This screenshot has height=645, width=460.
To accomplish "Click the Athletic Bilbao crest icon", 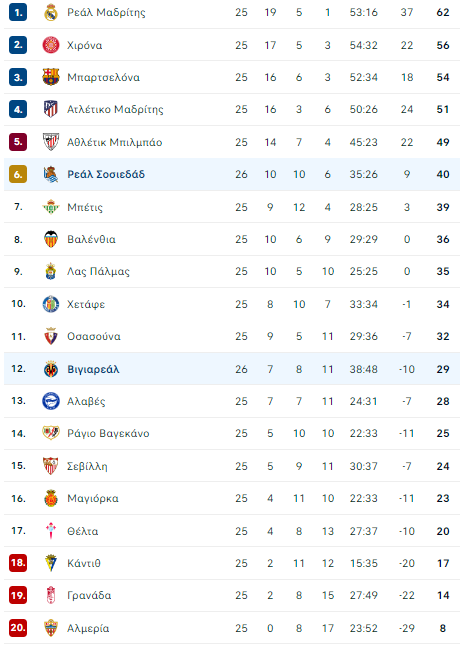I will (x=51, y=142).
